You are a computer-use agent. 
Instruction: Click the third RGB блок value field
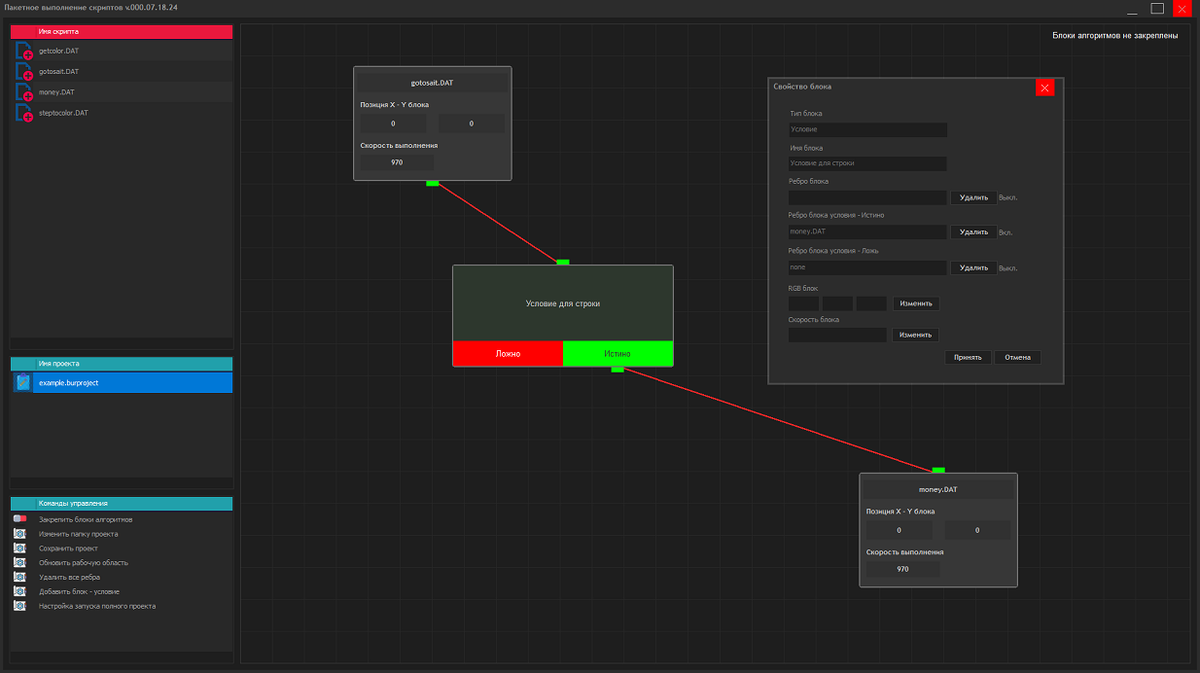coord(871,303)
